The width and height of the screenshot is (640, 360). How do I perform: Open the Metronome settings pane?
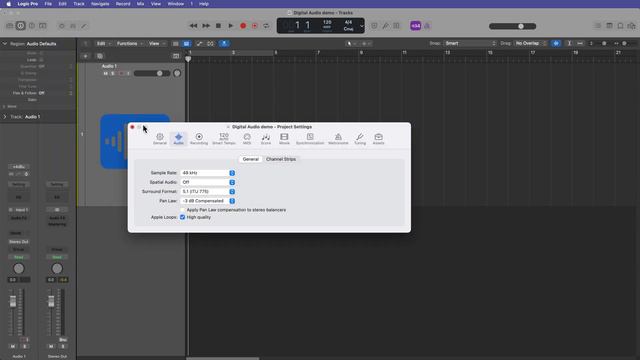tap(338, 139)
